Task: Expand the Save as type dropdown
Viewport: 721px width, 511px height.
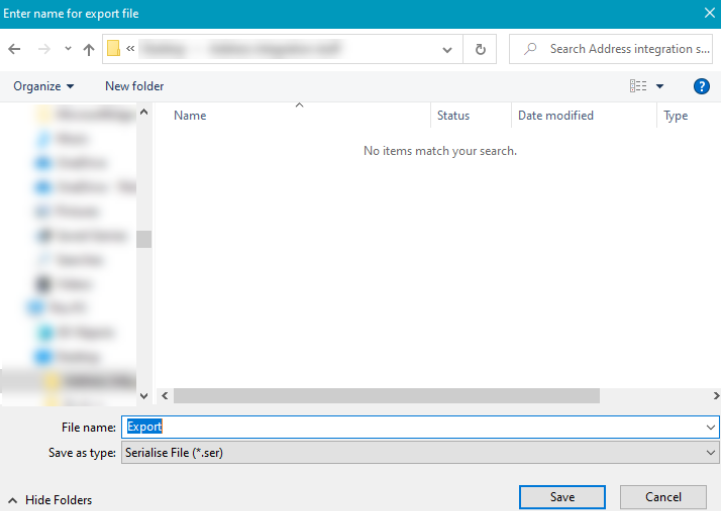Action: click(710, 453)
